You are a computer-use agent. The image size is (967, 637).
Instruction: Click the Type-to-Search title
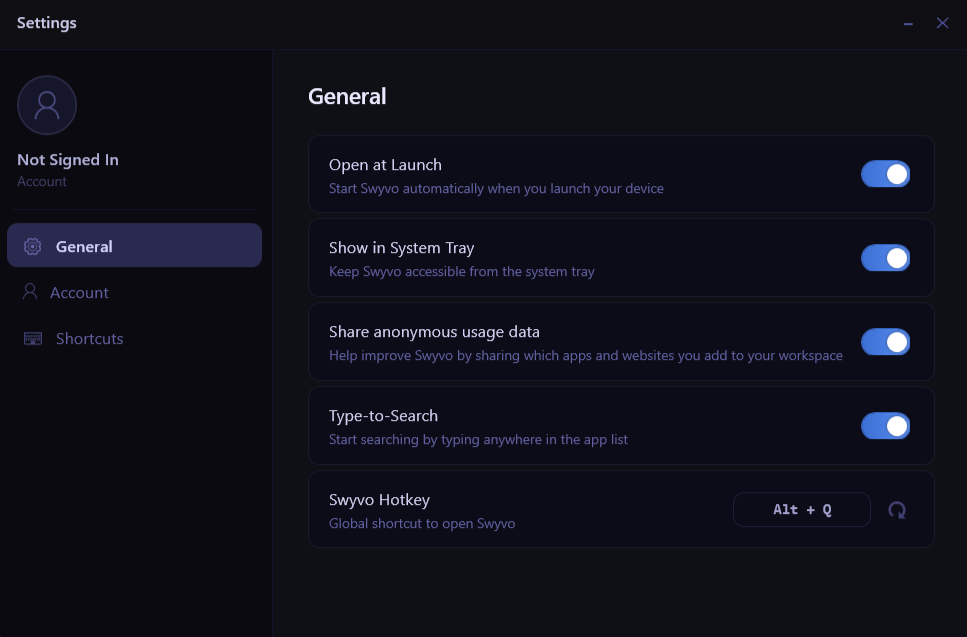coord(384,416)
